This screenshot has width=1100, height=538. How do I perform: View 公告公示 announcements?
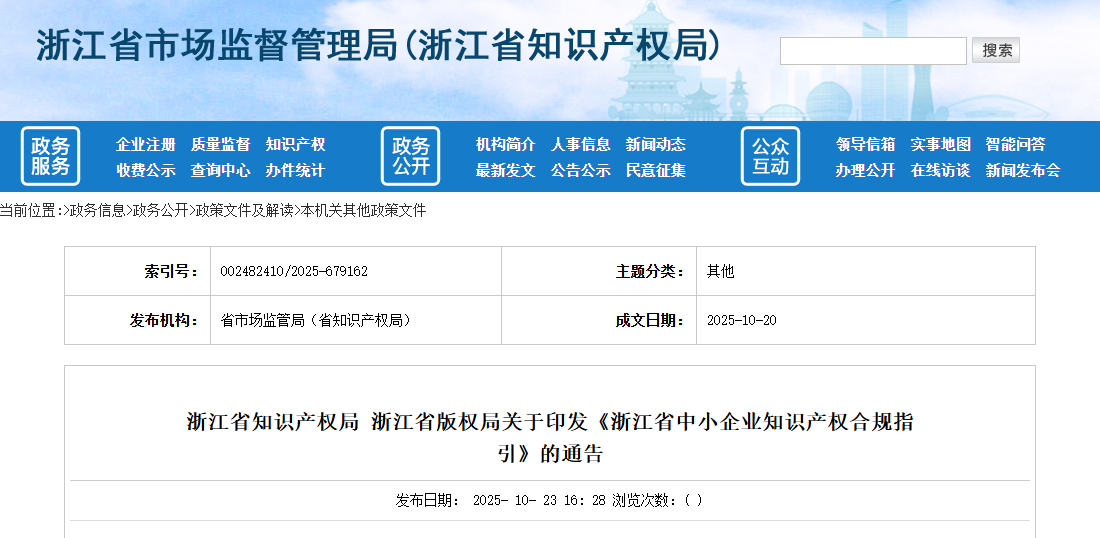(580, 170)
